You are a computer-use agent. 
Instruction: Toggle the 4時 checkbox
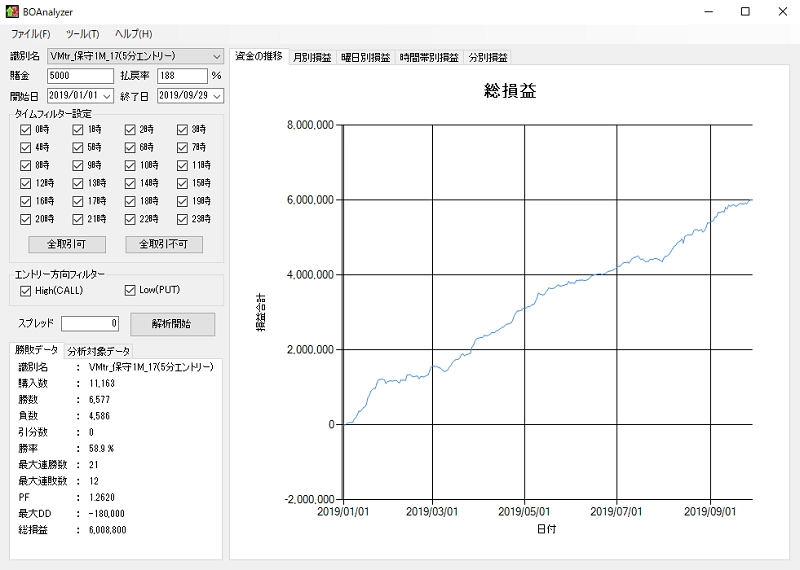(26, 147)
